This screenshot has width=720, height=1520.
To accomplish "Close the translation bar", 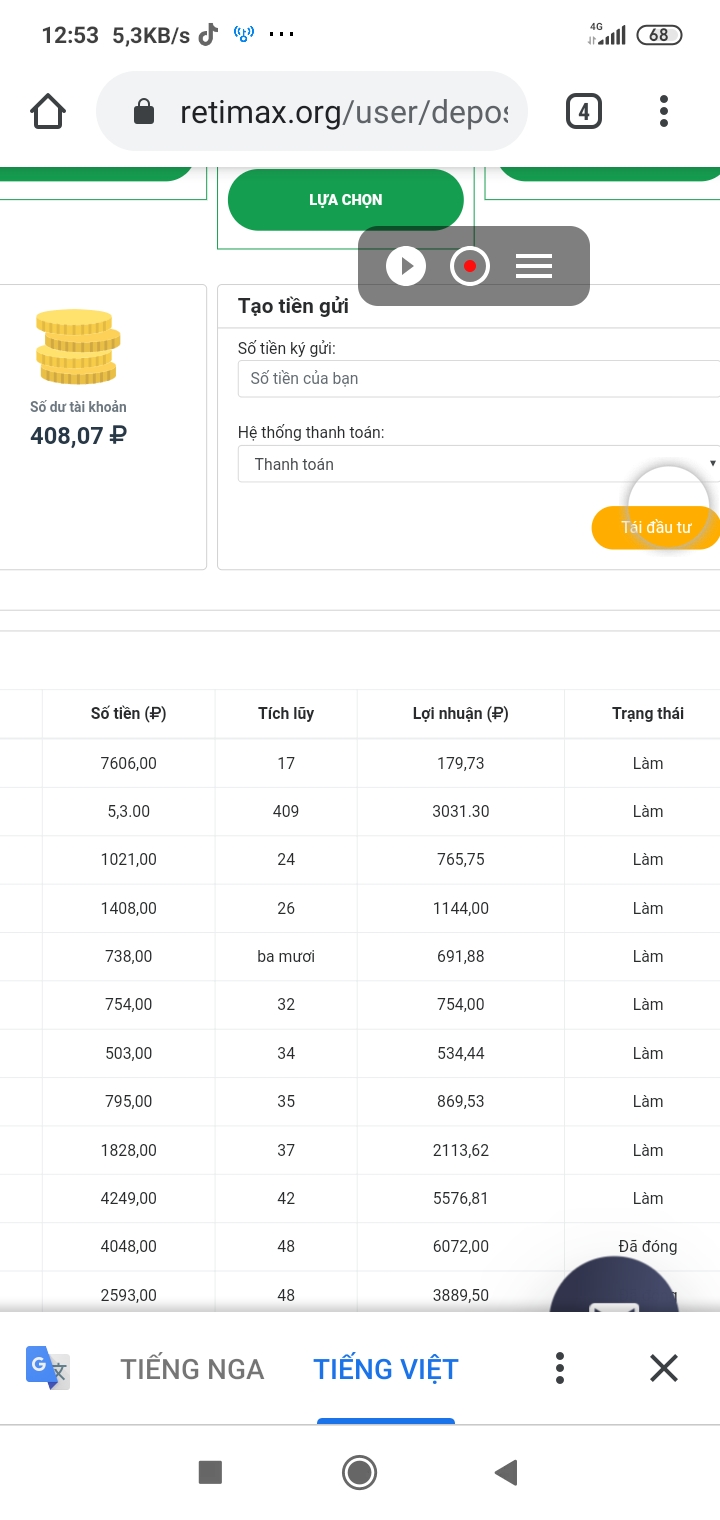I will pos(664,1368).
